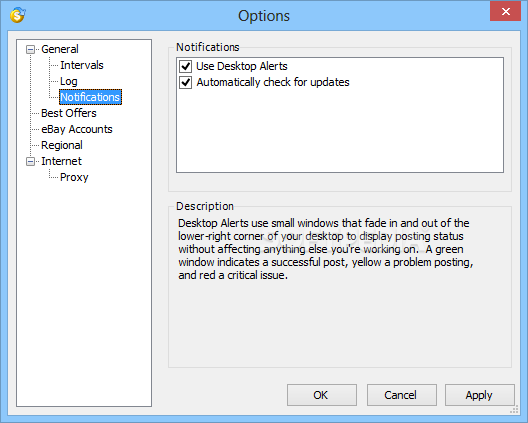Open the Regional settings page
This screenshot has width=528, height=423.
(62, 145)
